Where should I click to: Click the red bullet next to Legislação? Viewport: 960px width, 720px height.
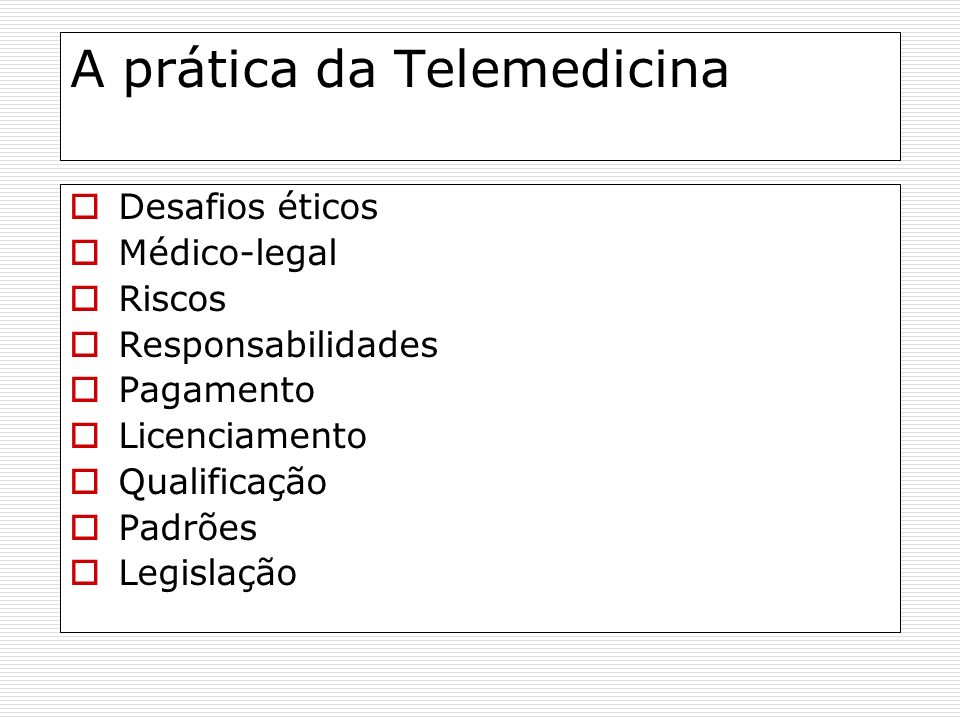coord(84,573)
